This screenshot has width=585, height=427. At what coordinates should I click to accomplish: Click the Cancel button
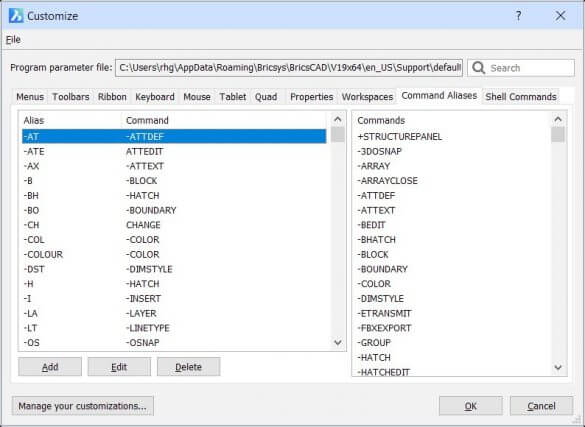[x=541, y=406]
